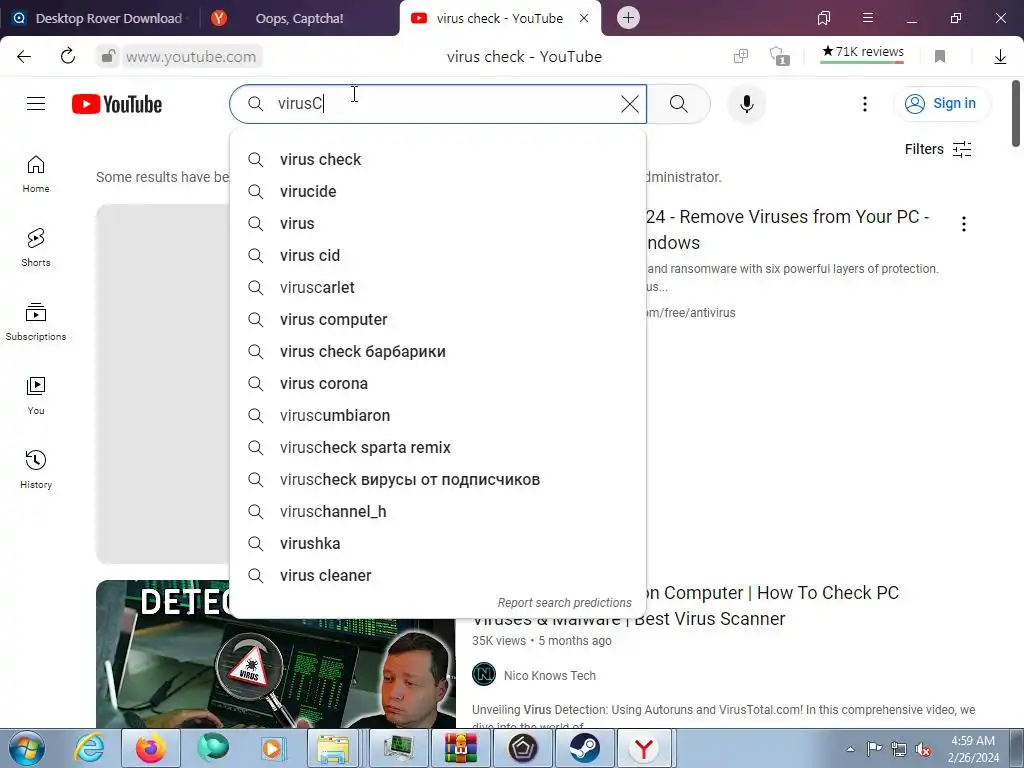
Task: Bookmark this page
Action: 940,57
